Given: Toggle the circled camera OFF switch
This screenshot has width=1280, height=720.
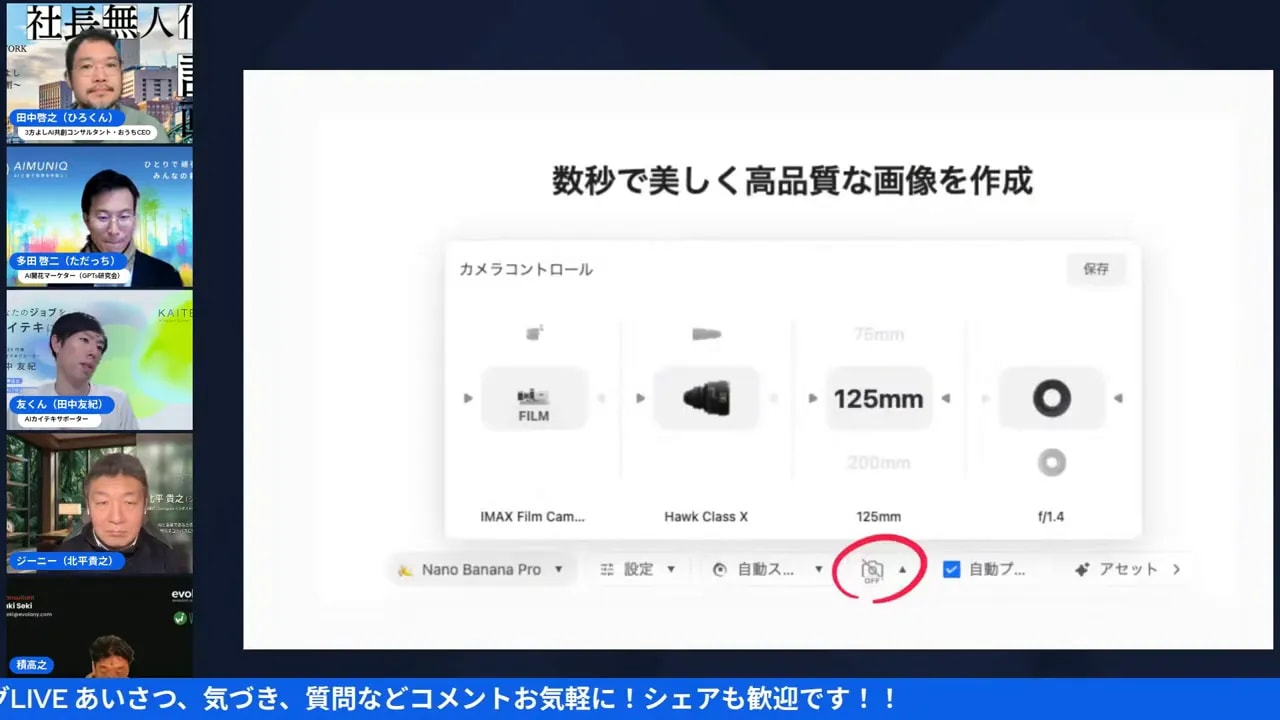Looking at the screenshot, I should (874, 568).
